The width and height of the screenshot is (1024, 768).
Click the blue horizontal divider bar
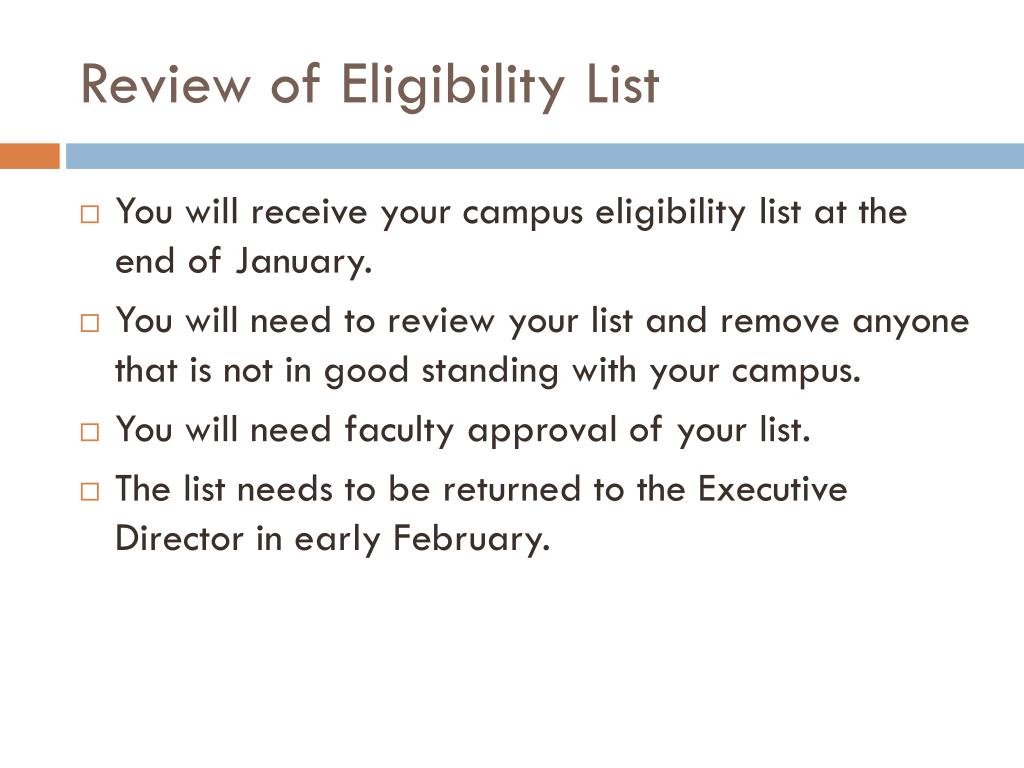545,156
